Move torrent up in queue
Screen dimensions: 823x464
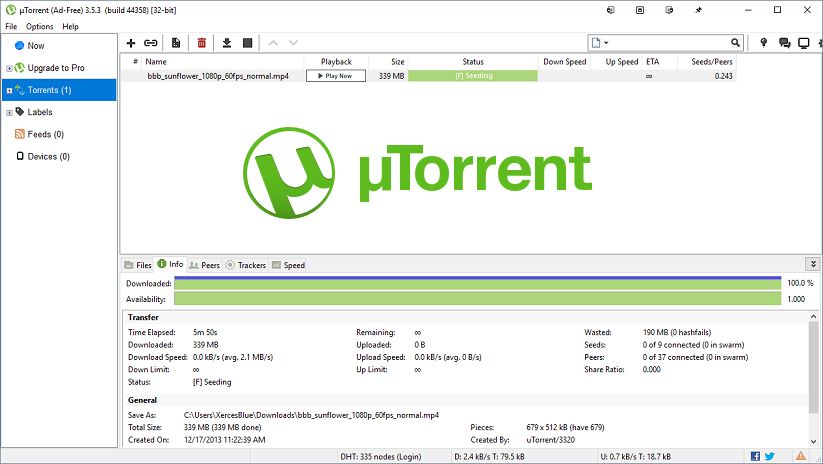point(273,43)
